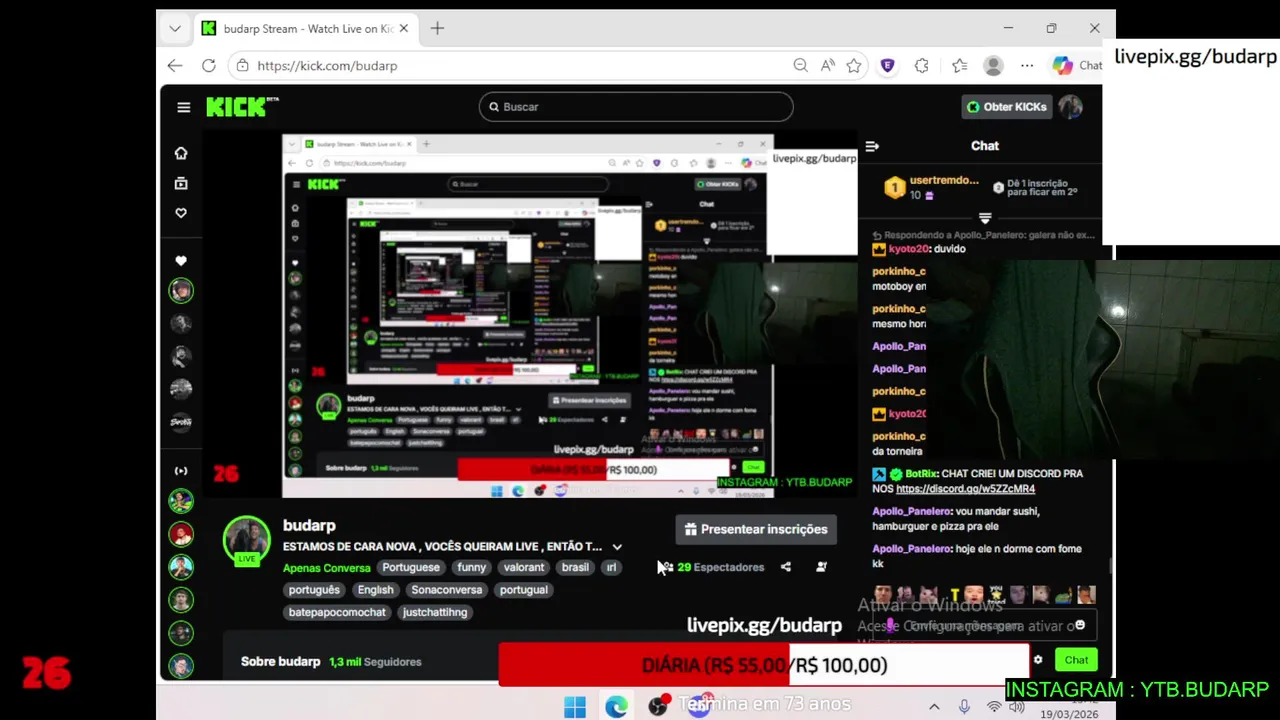The image size is (1280, 720).
Task: Click the usertremdo... top gifter name
Action: click(944, 181)
